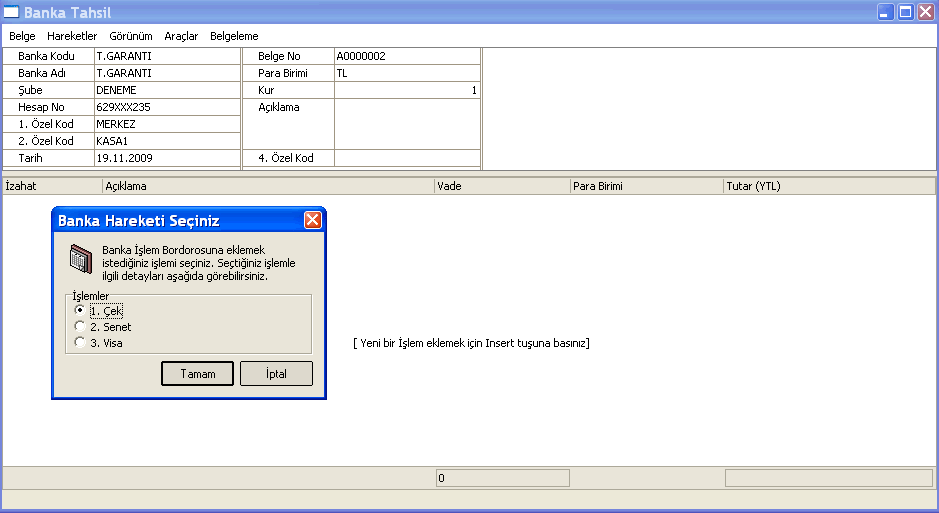The height and width of the screenshot is (513, 939).
Task: Click the Şube field DENEME
Action: (167, 90)
